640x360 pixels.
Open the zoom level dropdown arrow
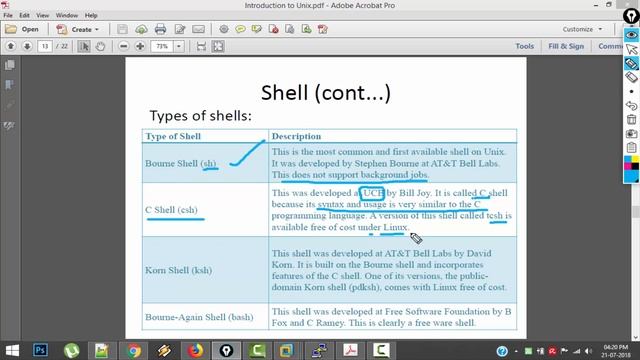(x=179, y=46)
